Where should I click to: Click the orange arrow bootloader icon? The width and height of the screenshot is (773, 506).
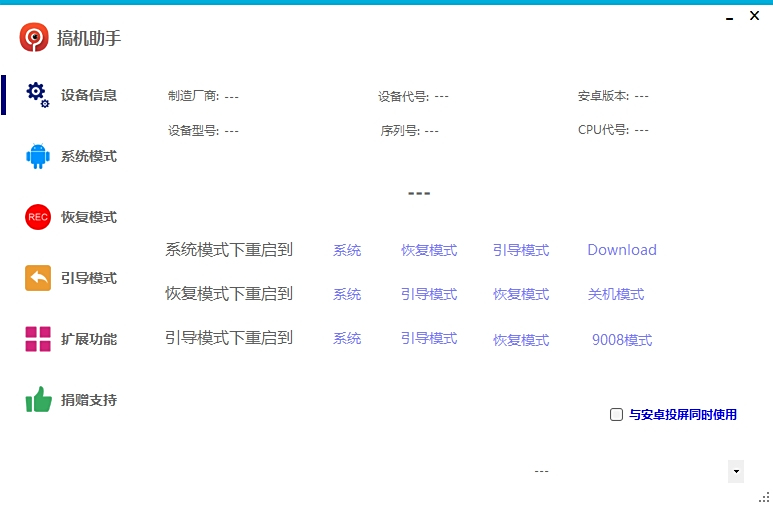point(38,278)
